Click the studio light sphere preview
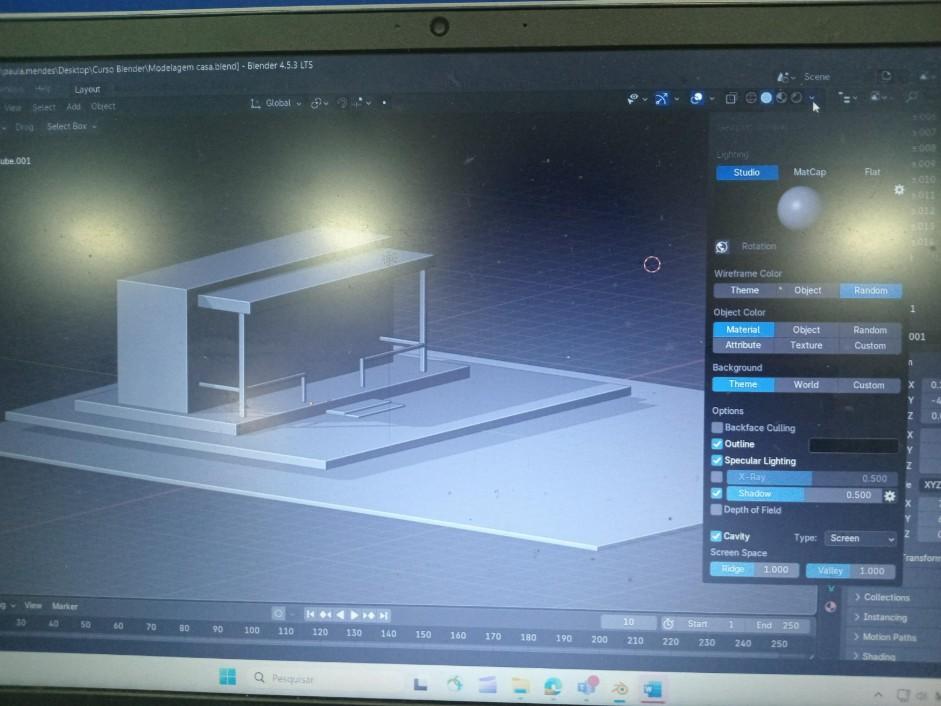Image resolution: width=941 pixels, height=706 pixels. (x=799, y=208)
